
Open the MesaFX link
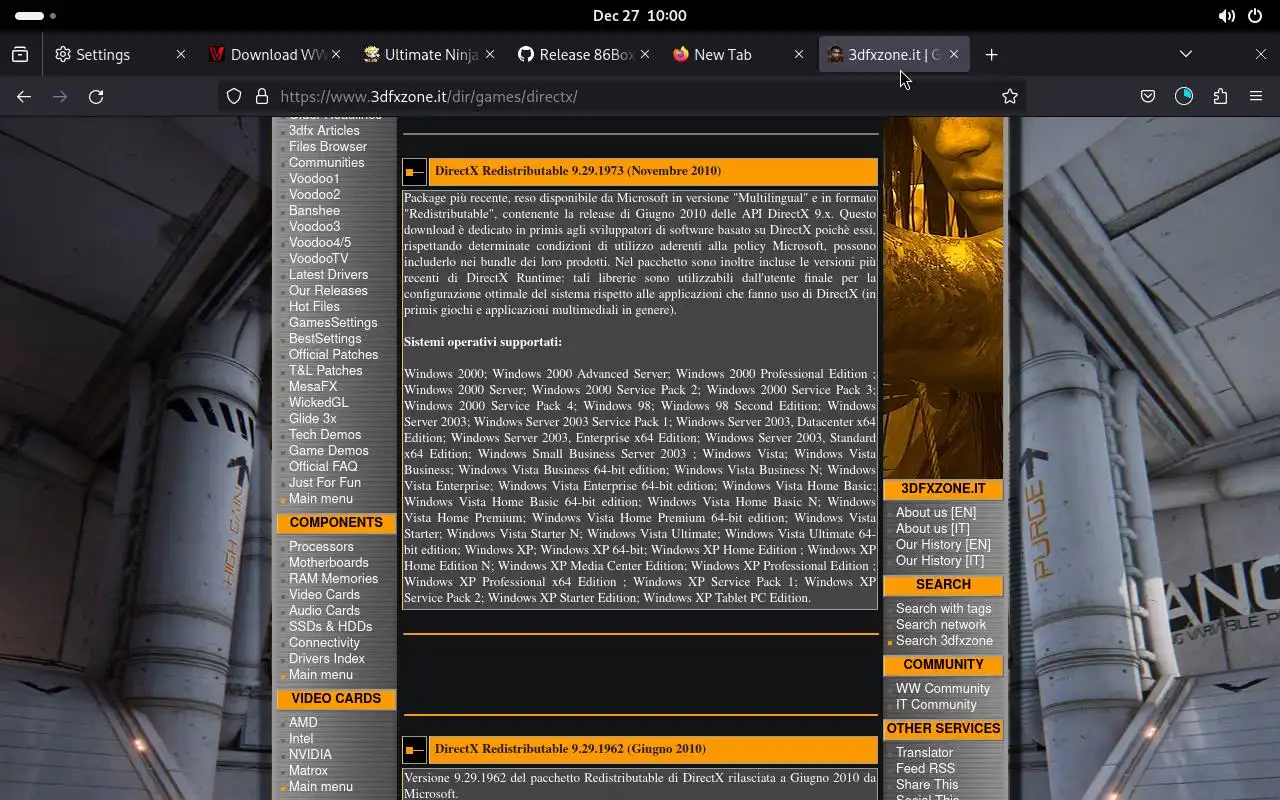[x=313, y=387]
